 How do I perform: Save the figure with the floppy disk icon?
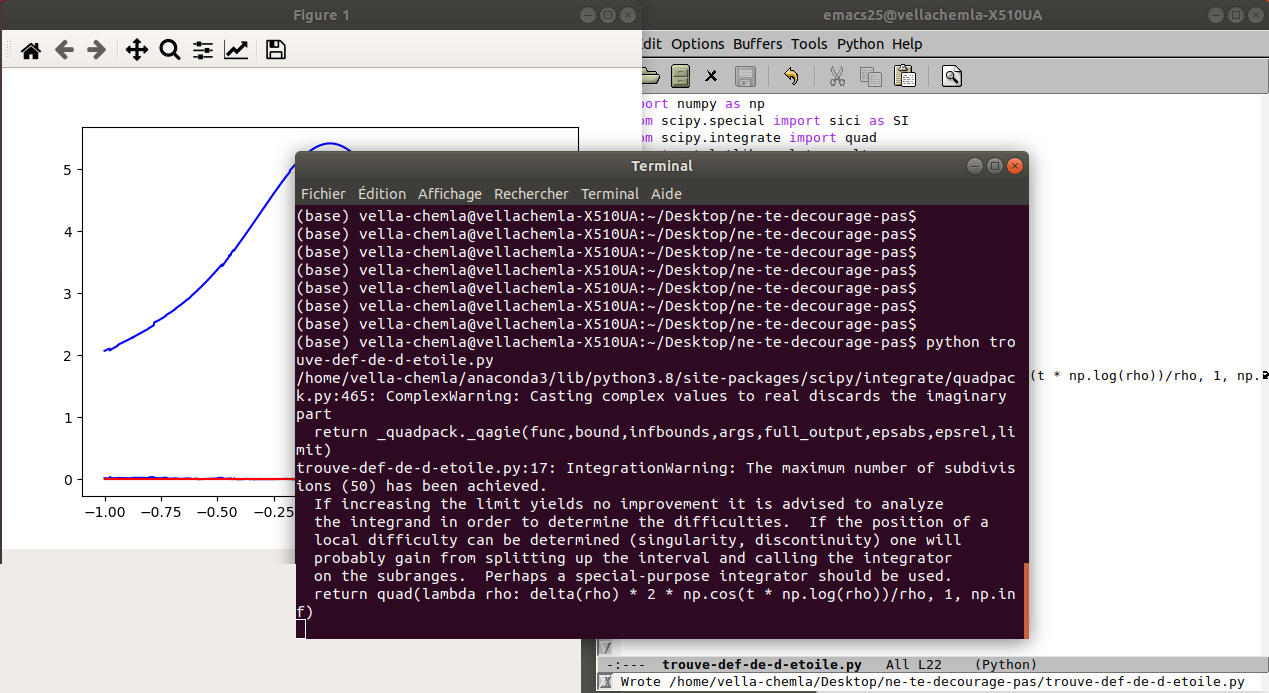click(276, 50)
